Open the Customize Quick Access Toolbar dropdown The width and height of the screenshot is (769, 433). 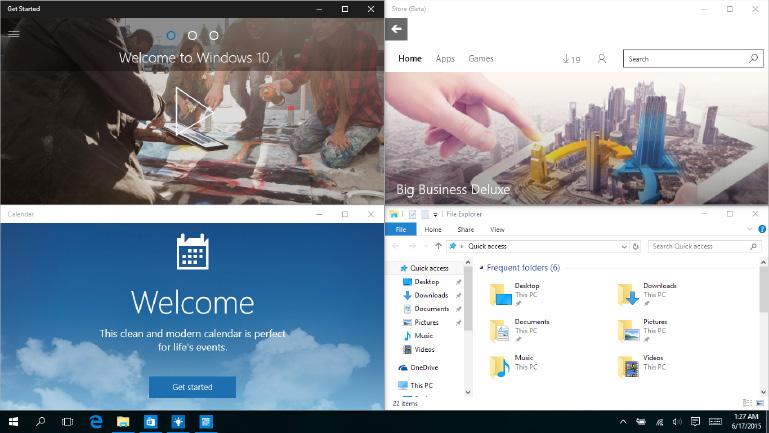pos(435,215)
